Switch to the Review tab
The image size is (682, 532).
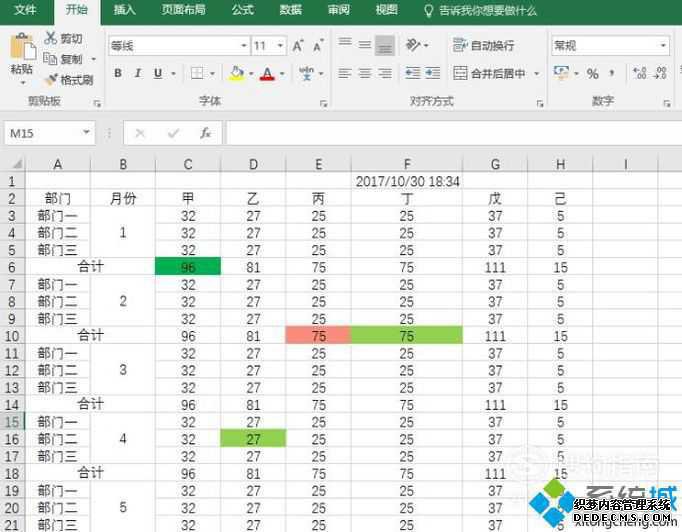pyautogui.click(x=339, y=10)
